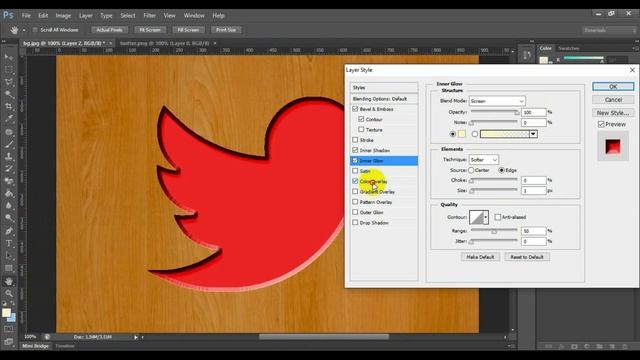Click OK in Layer Style dialog
This screenshot has height=360, width=640.
pos(613,87)
